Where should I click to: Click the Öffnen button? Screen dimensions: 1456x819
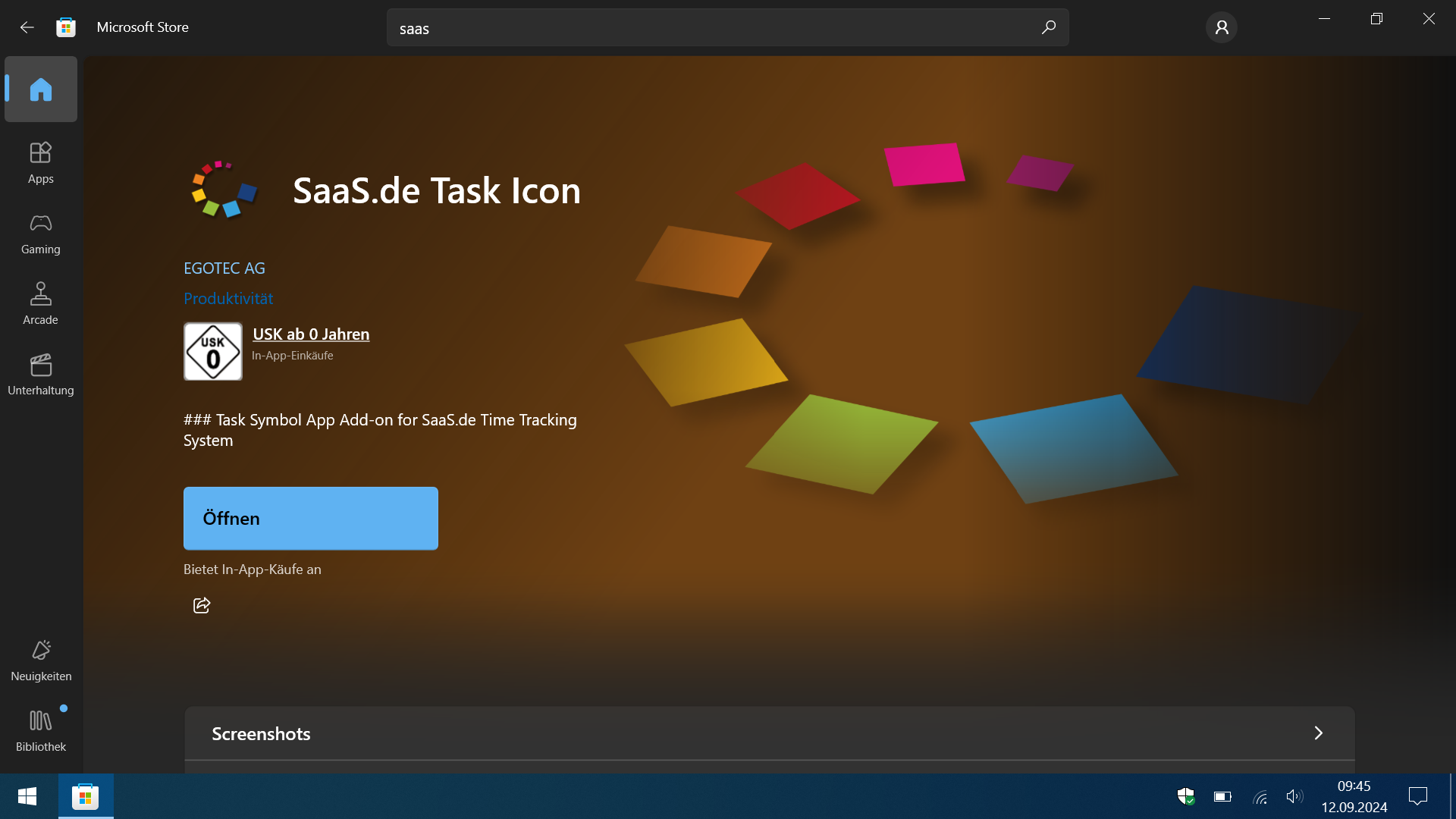pyautogui.click(x=311, y=519)
